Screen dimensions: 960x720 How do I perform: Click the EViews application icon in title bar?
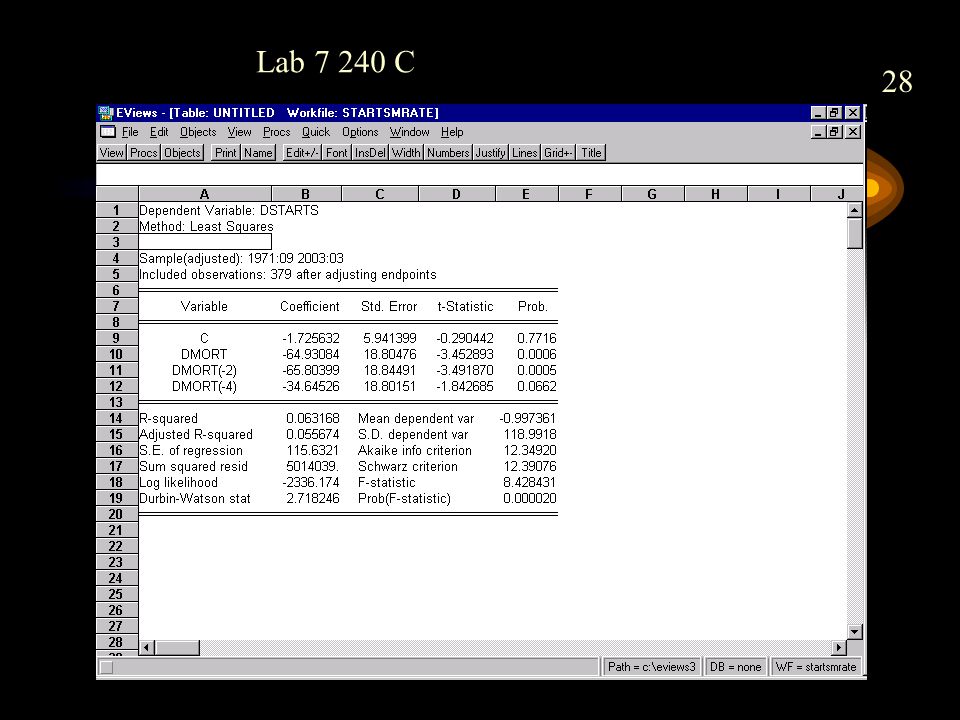point(106,113)
